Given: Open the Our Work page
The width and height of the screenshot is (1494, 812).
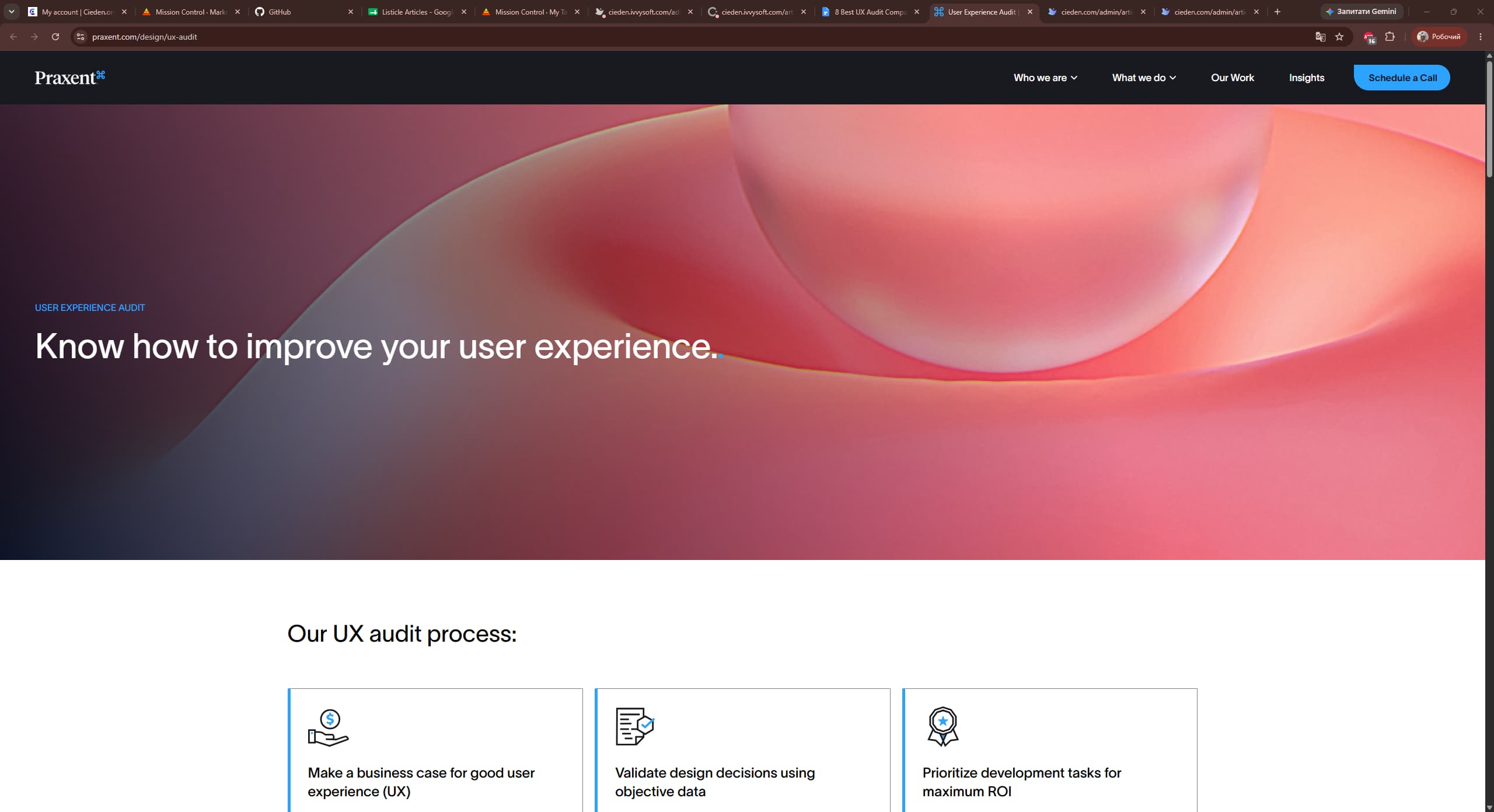Looking at the screenshot, I should [1232, 78].
